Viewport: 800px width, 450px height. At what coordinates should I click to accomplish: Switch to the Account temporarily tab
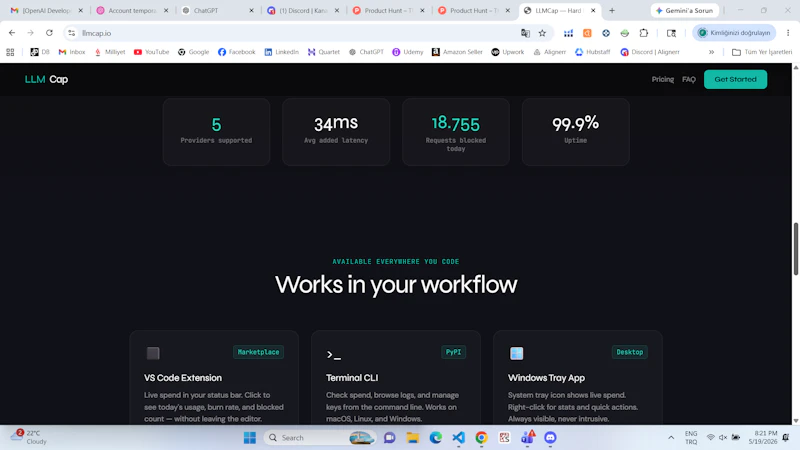tap(132, 10)
